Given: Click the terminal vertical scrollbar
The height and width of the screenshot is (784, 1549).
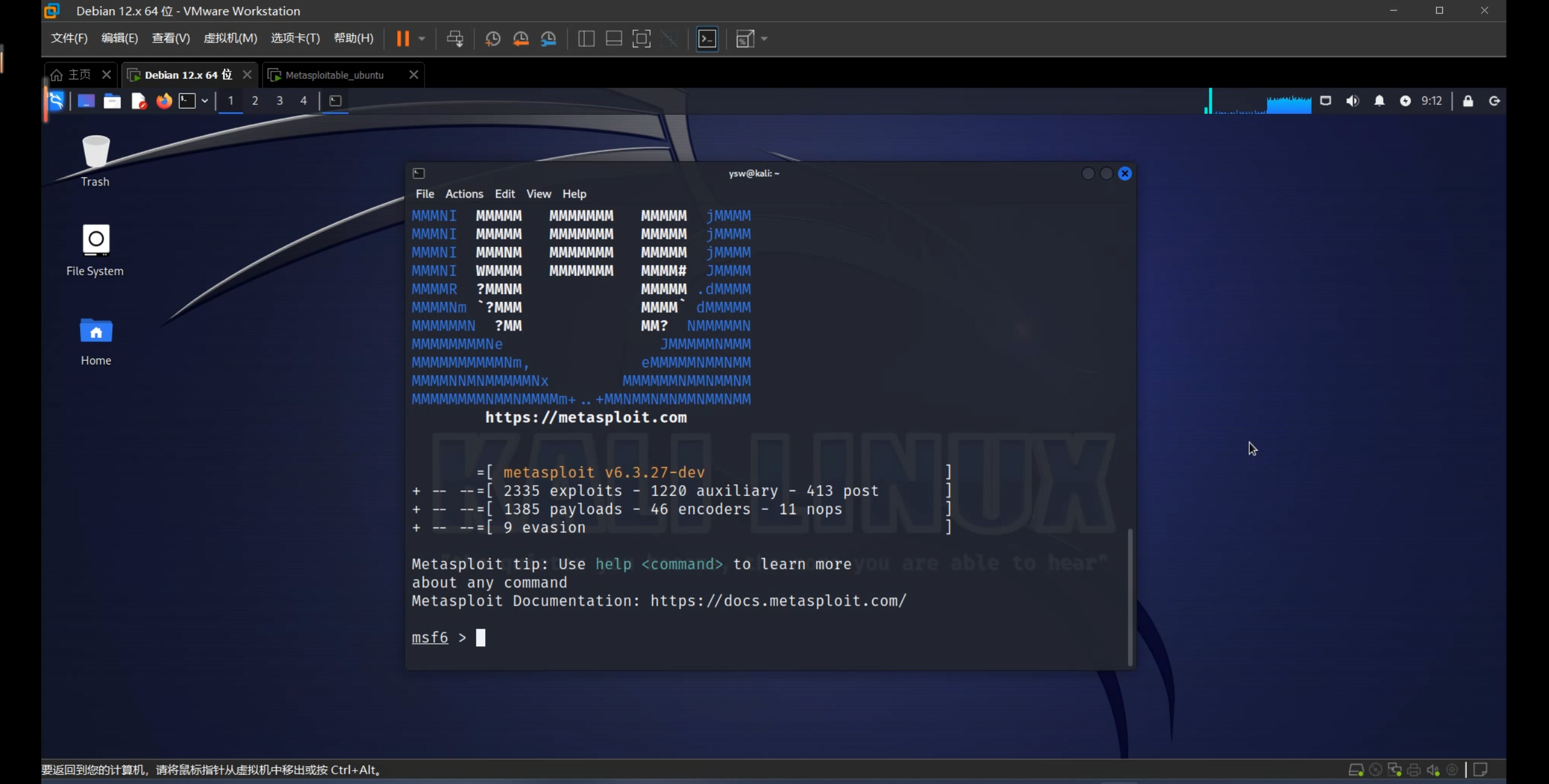Looking at the screenshot, I should (x=1129, y=597).
